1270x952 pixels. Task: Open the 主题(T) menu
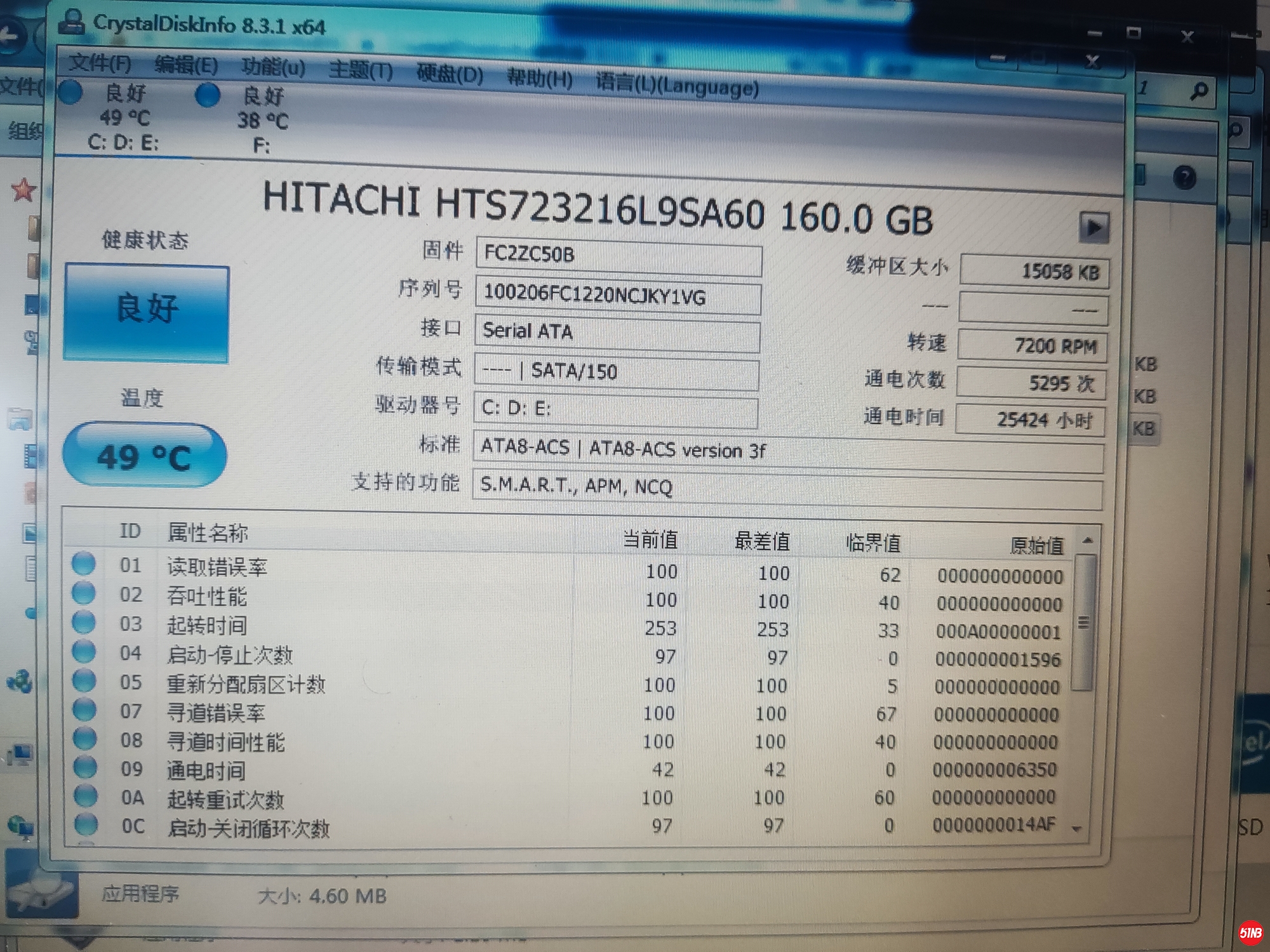coord(361,70)
